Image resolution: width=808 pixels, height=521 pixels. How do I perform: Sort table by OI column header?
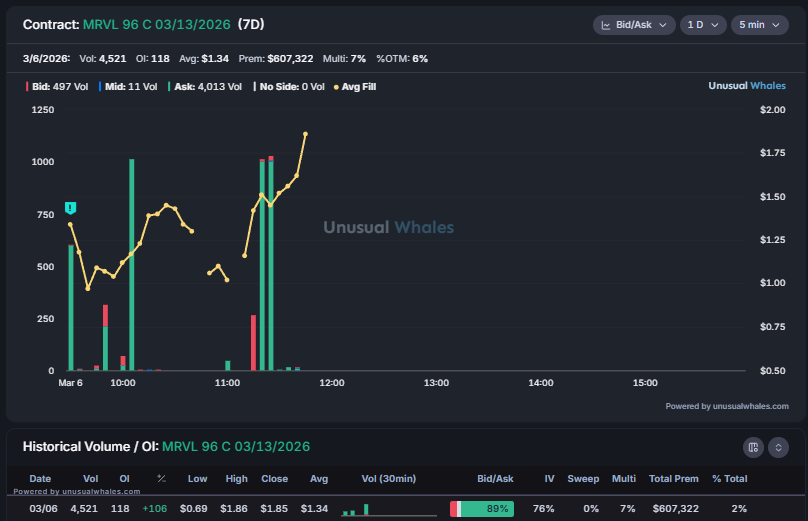[125, 478]
